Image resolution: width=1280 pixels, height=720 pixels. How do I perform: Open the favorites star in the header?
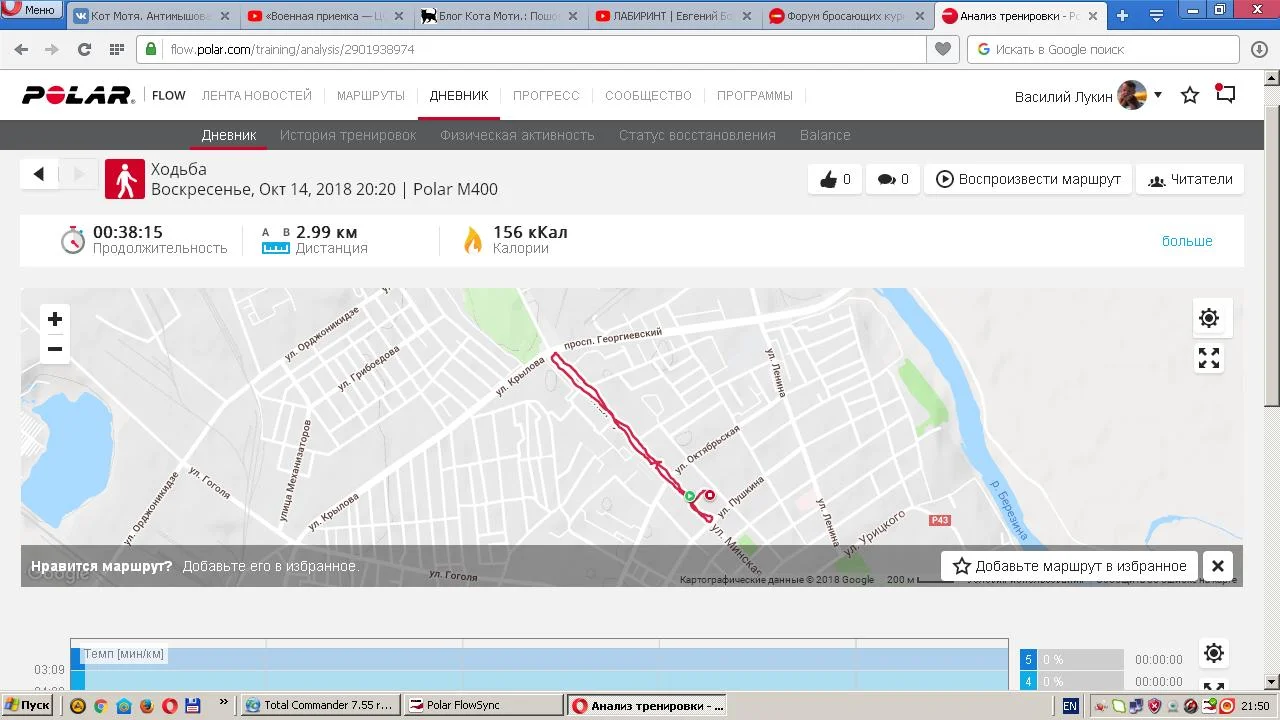(1190, 95)
